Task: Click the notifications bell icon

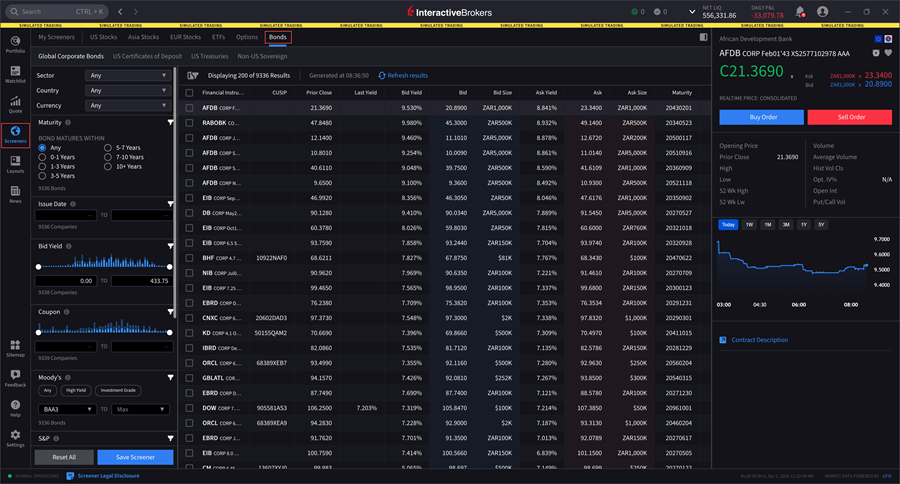Action: pos(800,12)
